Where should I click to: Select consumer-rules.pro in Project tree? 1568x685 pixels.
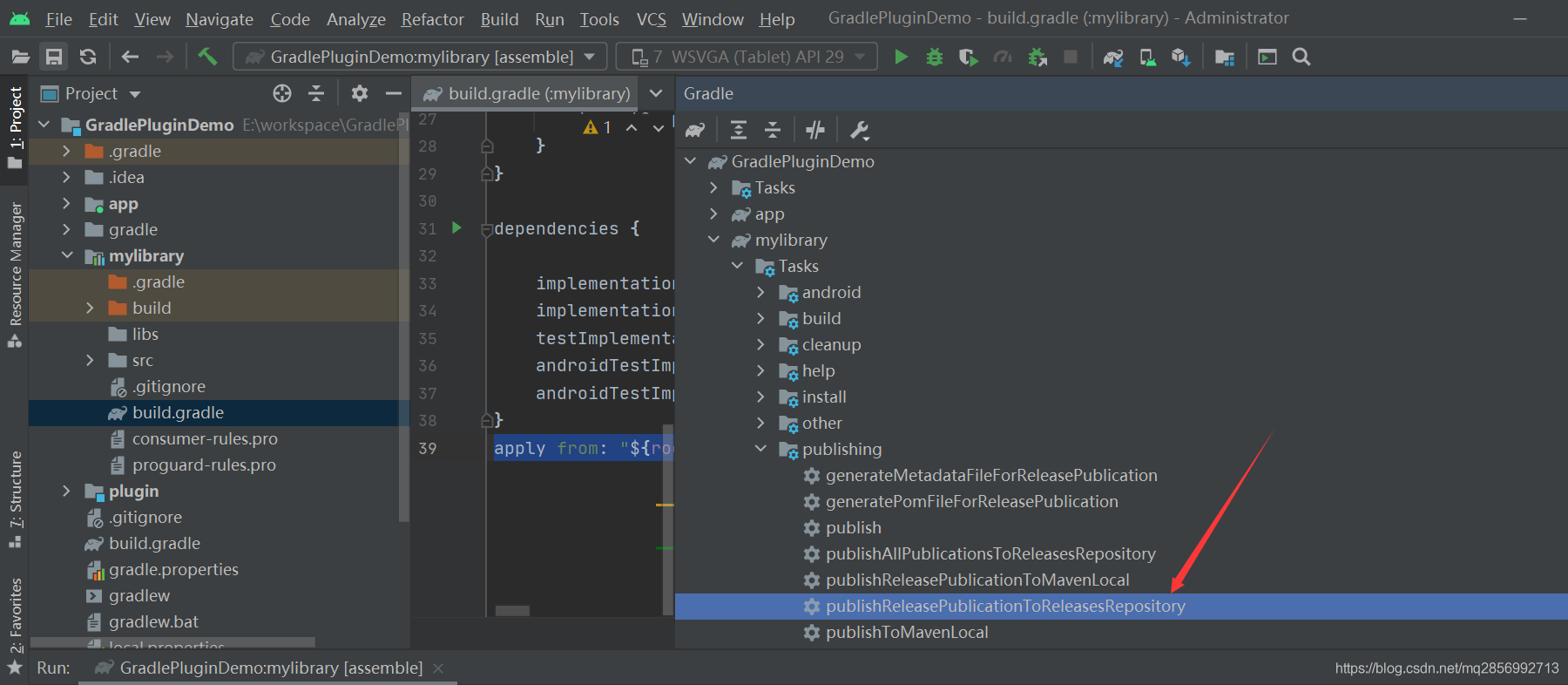204,438
